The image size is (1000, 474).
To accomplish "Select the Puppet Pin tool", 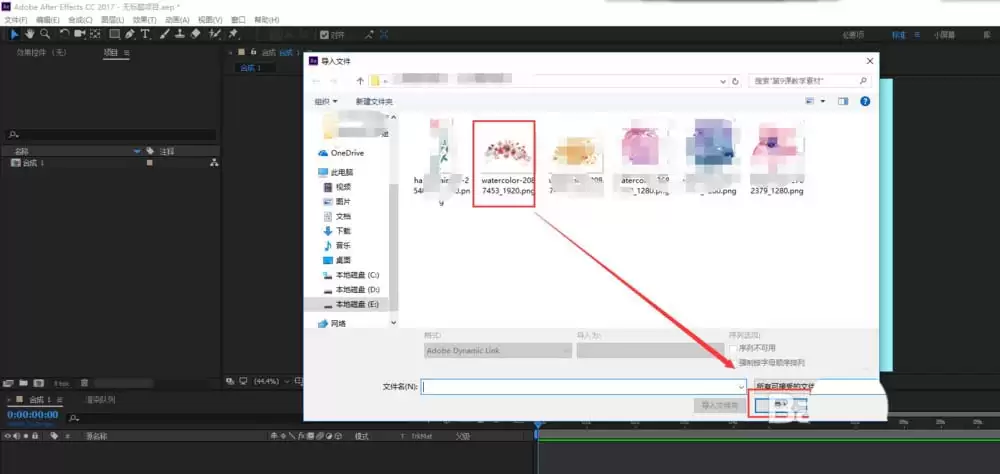I will [x=233, y=34].
